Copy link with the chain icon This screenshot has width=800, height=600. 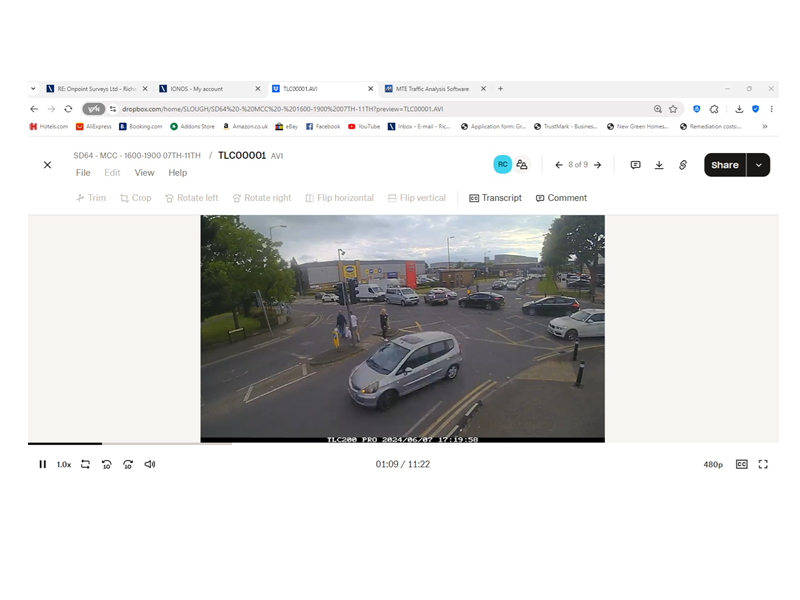[x=683, y=165]
